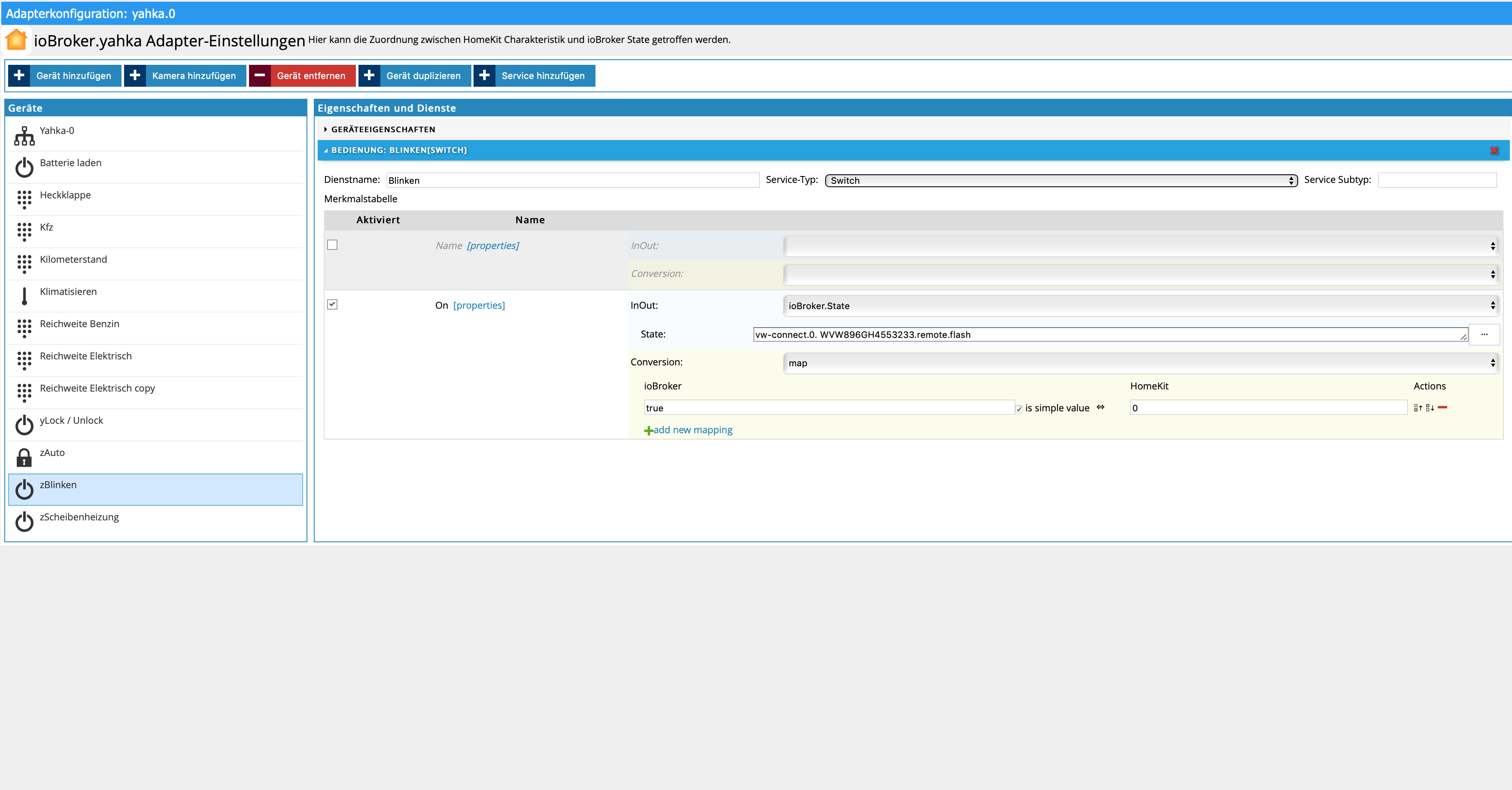Click move mapping up icon
Screen dimensions: 1512x790
tap(1418, 408)
